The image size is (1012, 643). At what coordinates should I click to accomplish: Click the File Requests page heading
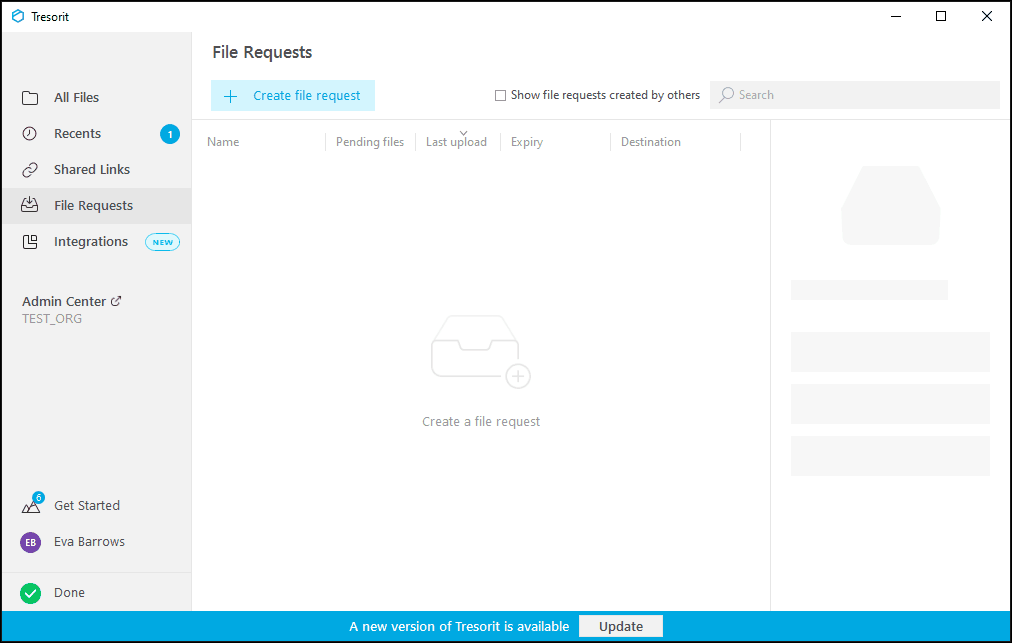262,52
